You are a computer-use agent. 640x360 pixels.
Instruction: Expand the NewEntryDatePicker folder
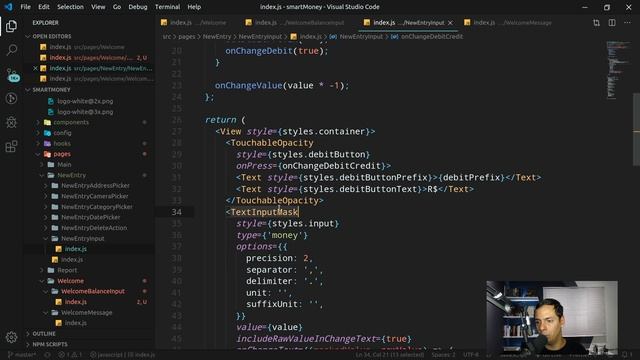(91, 217)
